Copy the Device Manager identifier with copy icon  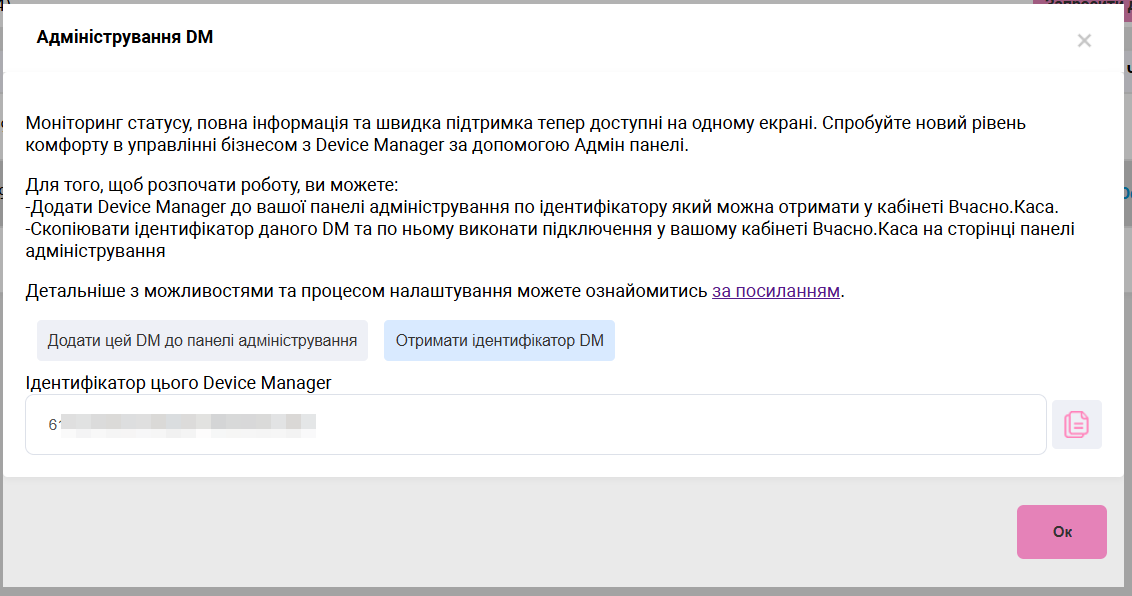tap(1076, 424)
